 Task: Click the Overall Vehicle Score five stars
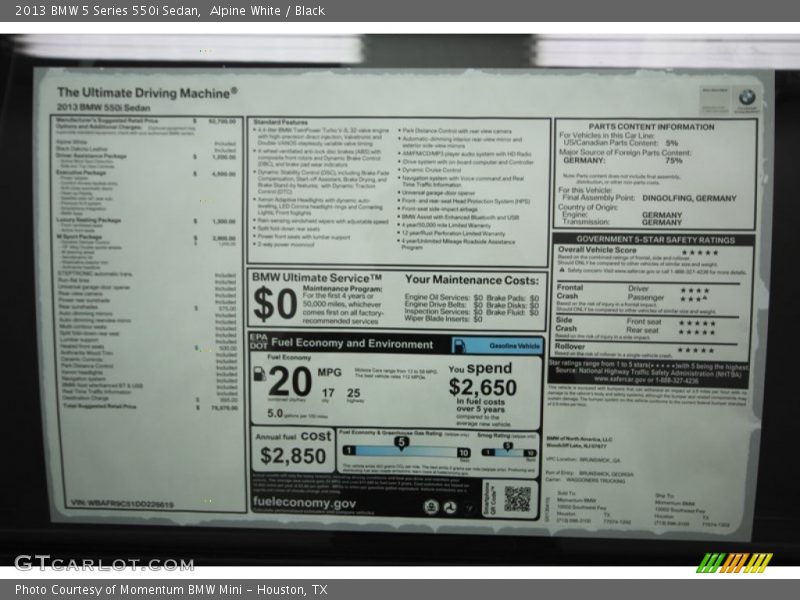[x=700, y=253]
